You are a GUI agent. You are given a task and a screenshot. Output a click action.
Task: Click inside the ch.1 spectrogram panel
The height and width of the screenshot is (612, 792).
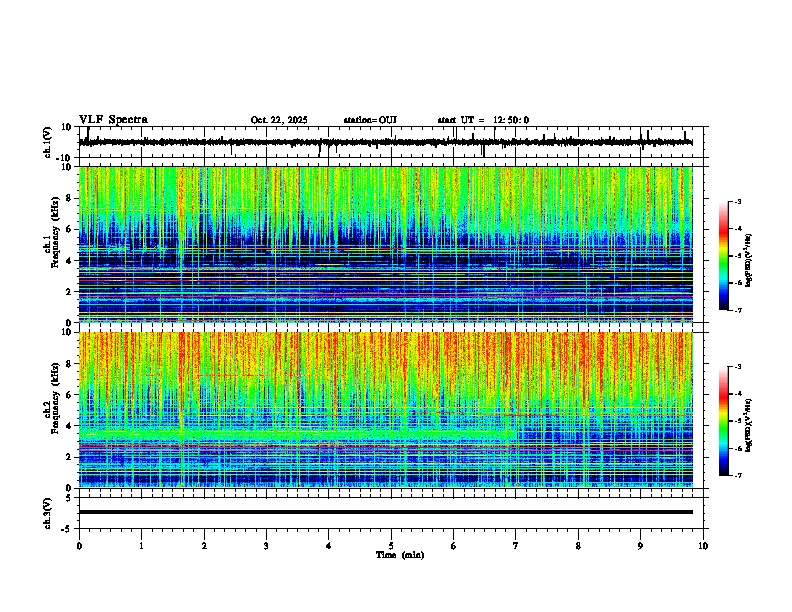pos(385,244)
